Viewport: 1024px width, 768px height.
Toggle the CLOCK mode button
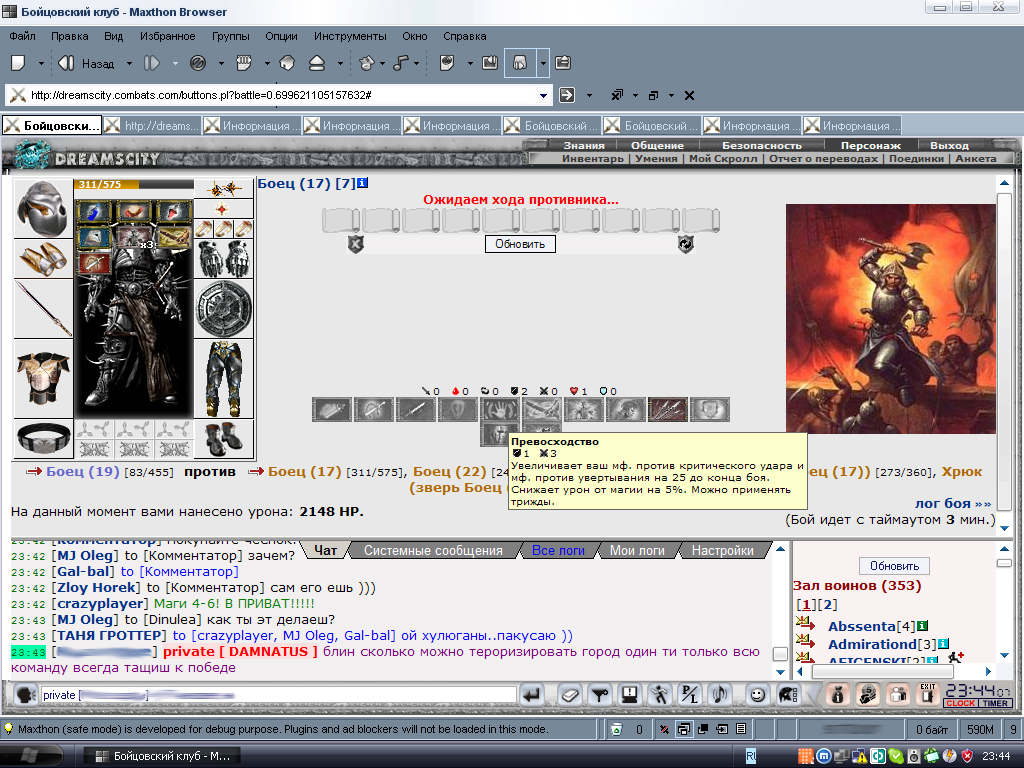tap(960, 703)
